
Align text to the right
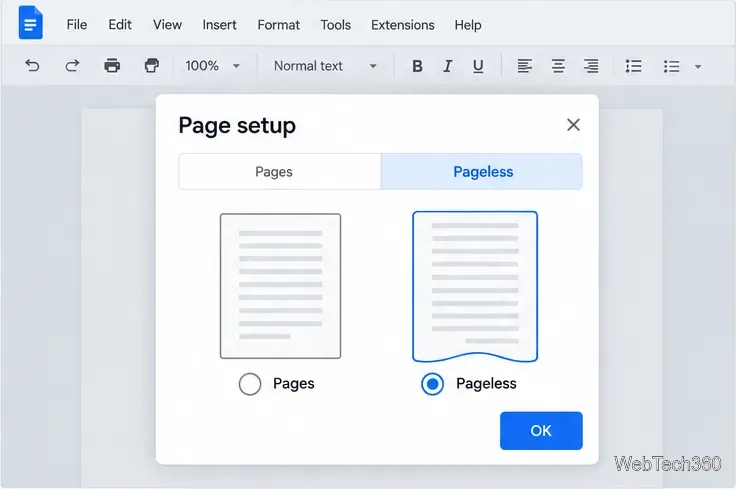coord(591,66)
